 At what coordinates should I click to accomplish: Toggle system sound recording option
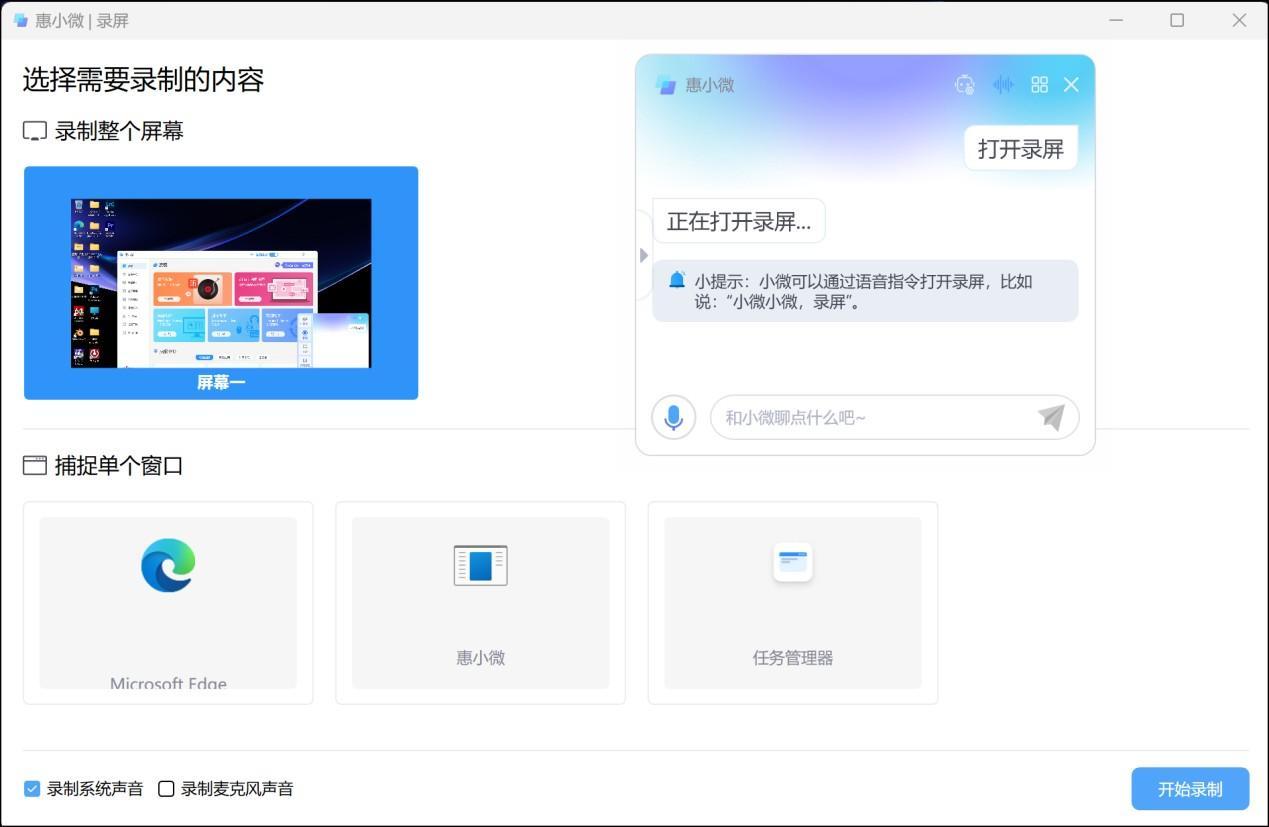point(31,788)
